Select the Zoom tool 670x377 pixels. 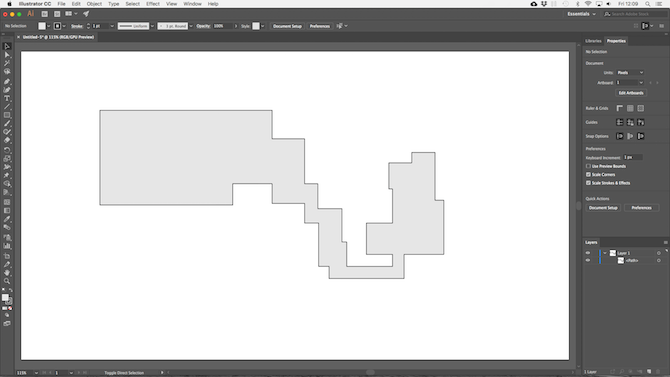coord(7,281)
